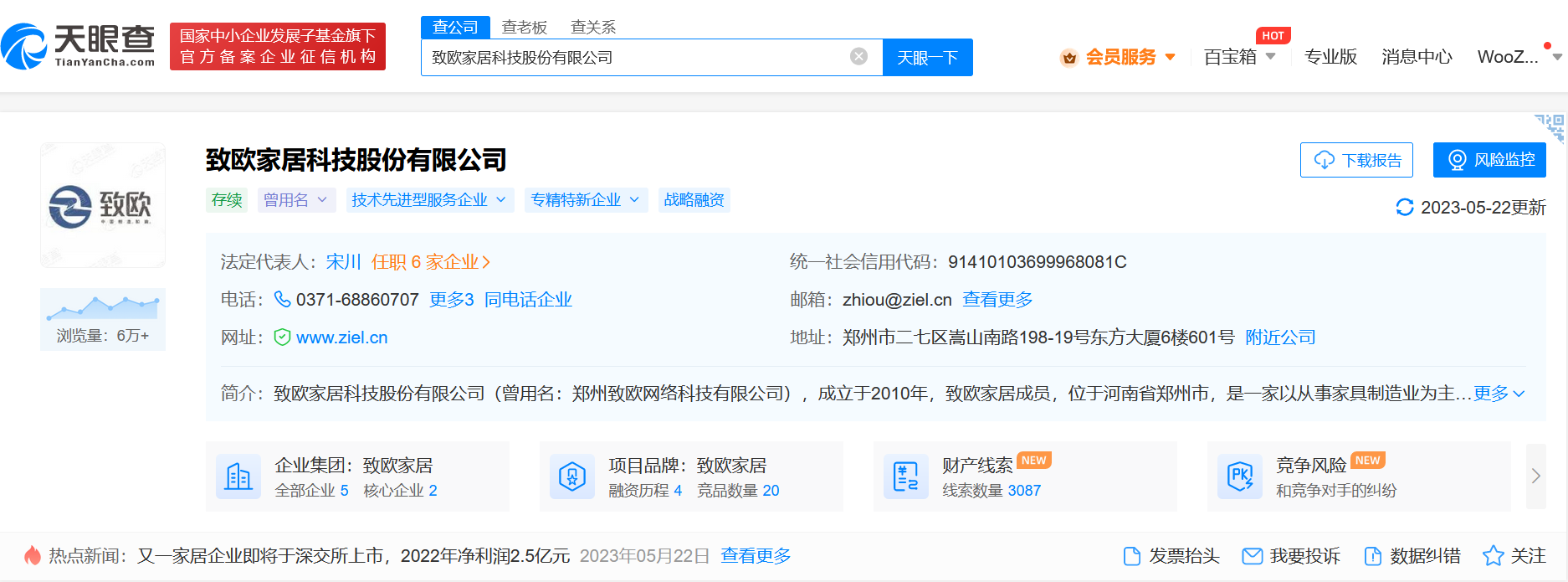Screen dimensions: 1568x582
Task: Click the 我要投诉 link
Action: (x=1291, y=556)
